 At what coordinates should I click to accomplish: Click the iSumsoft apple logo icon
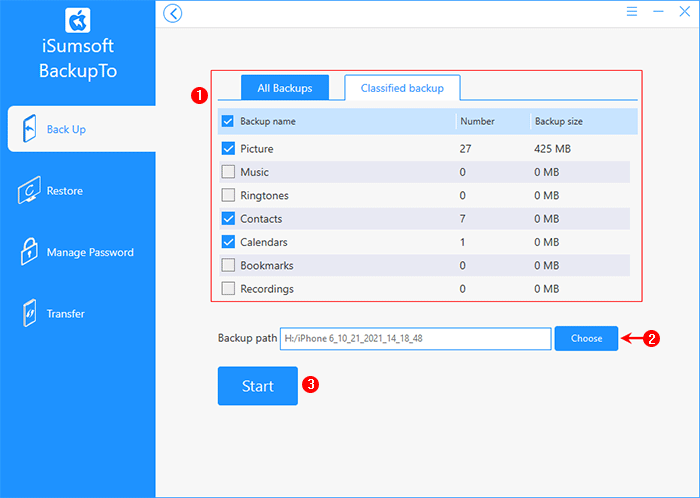coord(78,20)
